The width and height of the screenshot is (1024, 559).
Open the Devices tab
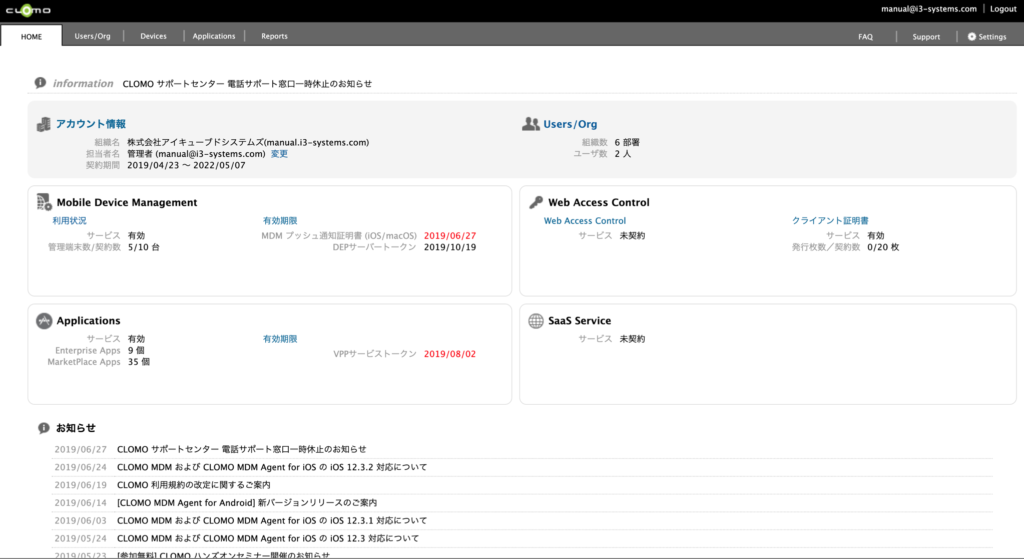[x=153, y=36]
